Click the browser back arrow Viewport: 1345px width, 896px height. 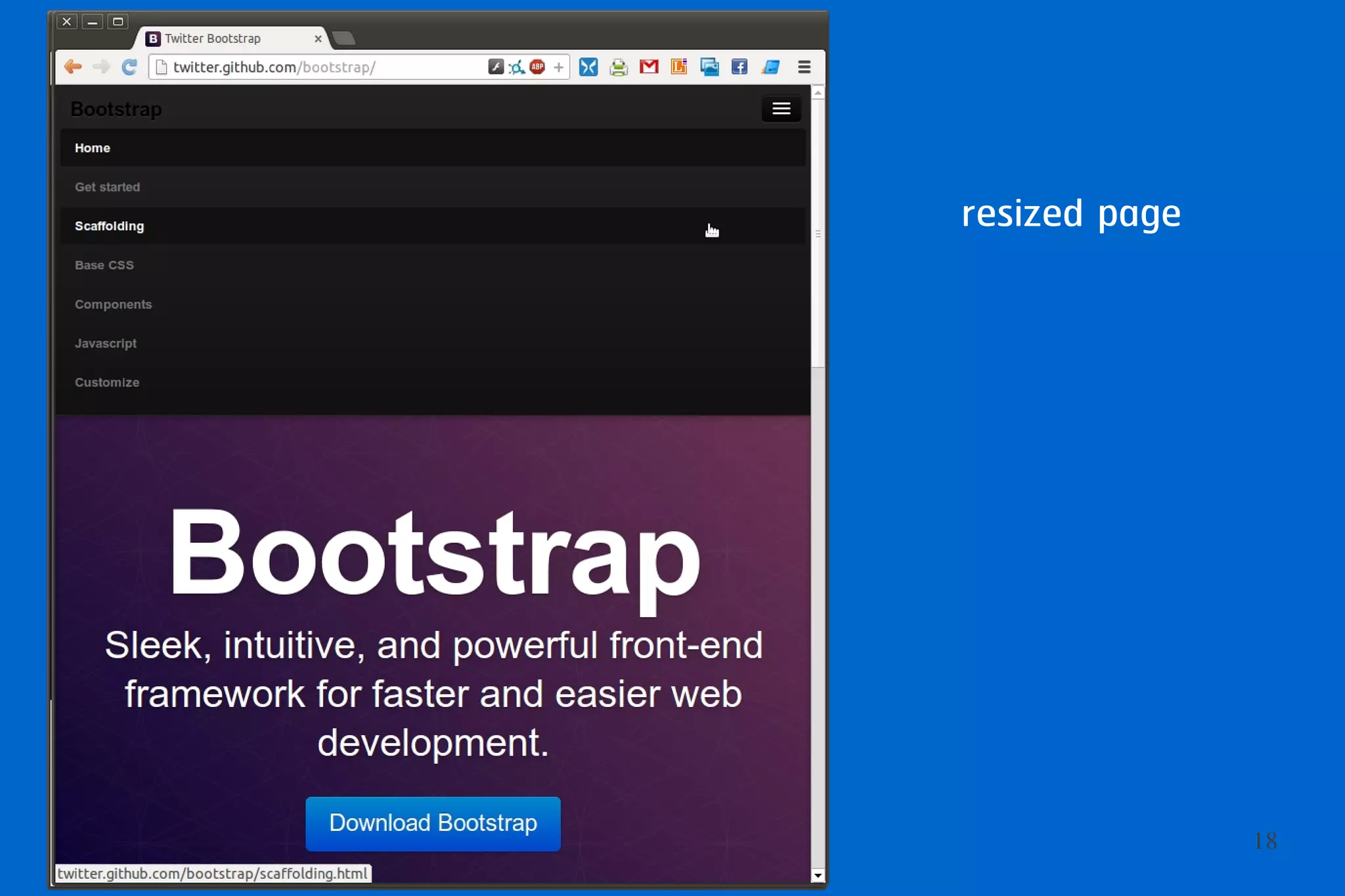[73, 67]
